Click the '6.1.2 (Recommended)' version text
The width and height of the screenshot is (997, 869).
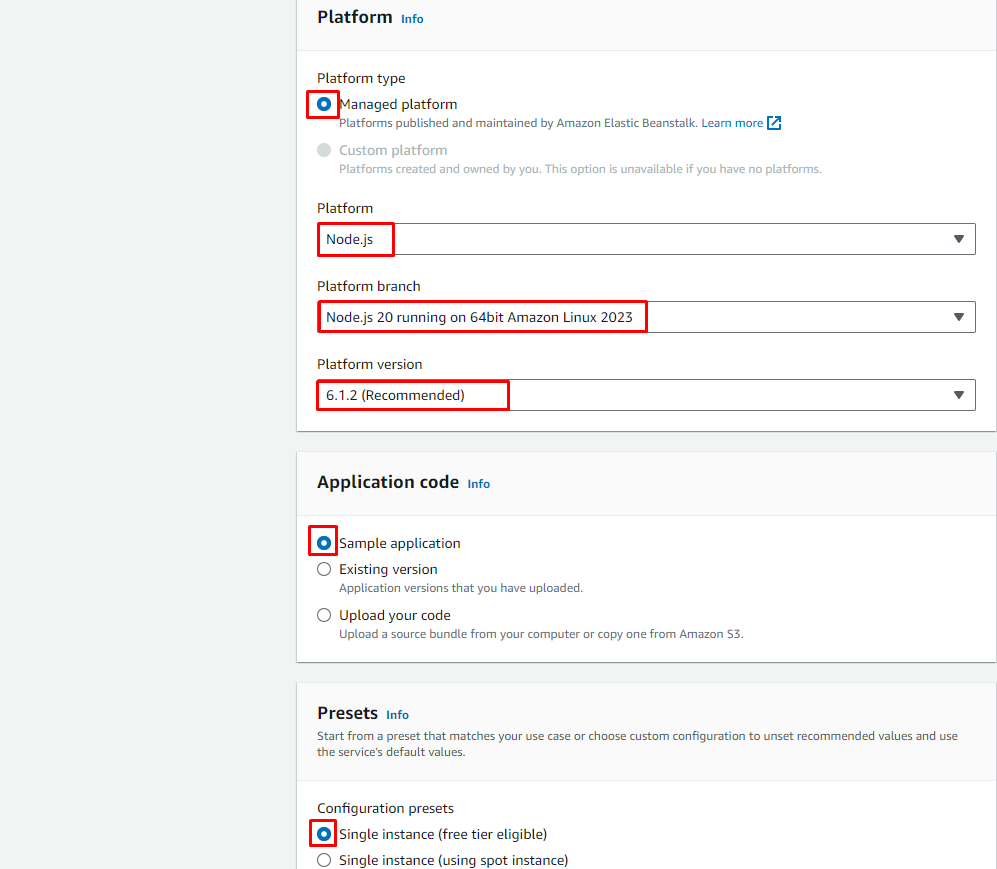396,395
